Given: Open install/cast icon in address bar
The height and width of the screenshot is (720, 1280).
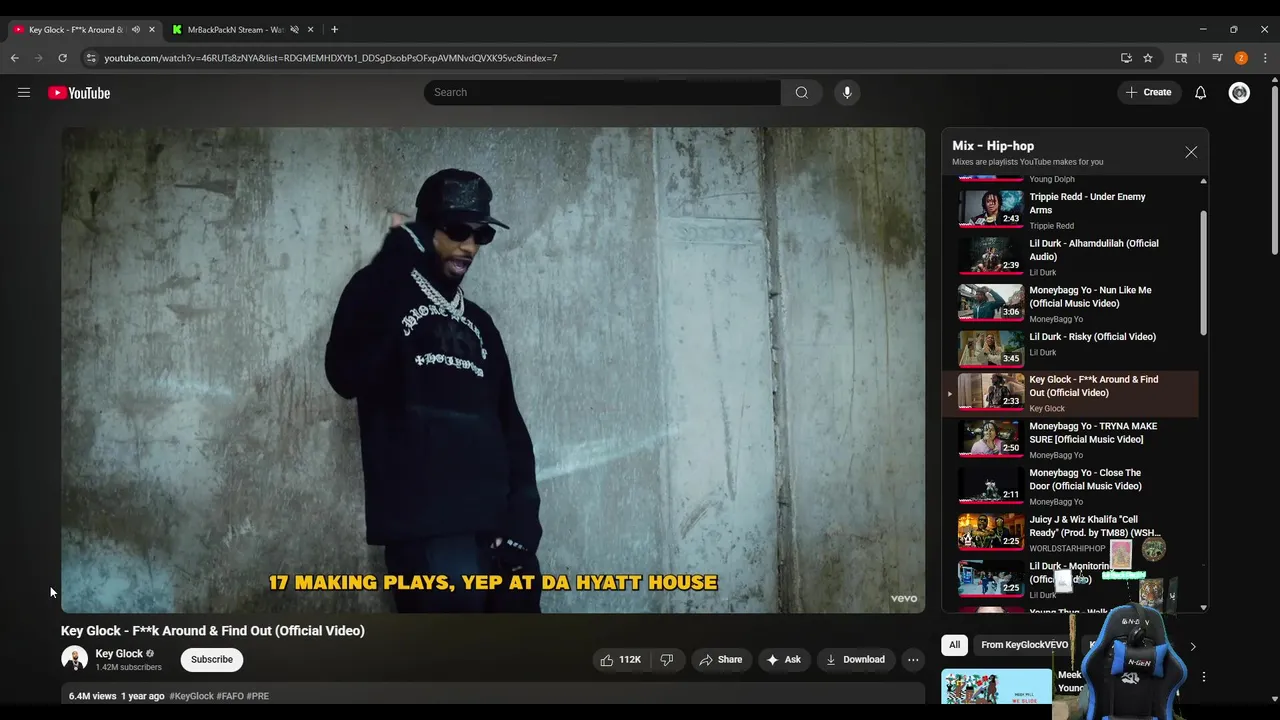Looking at the screenshot, I should click(x=1126, y=58).
